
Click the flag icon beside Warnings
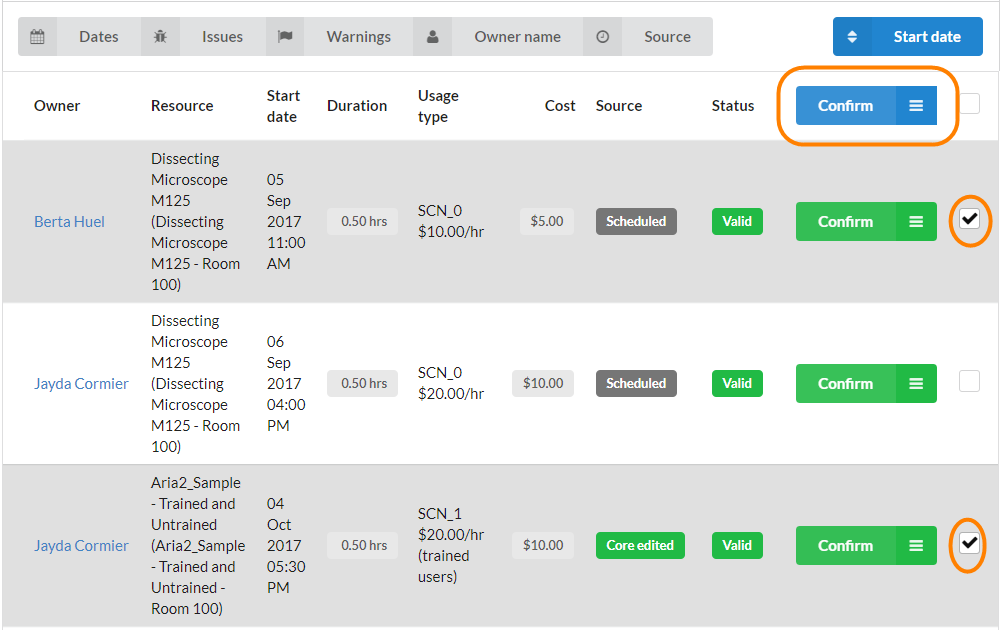coord(285,37)
